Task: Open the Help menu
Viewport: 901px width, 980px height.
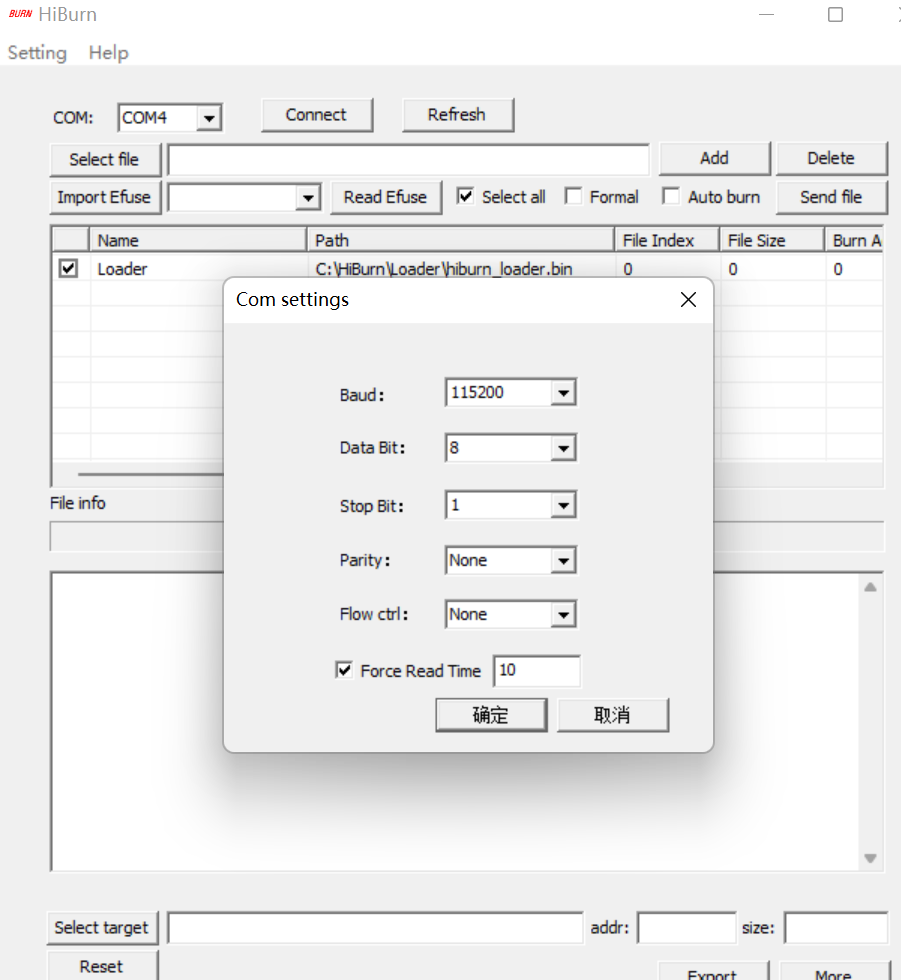Action: point(109,53)
